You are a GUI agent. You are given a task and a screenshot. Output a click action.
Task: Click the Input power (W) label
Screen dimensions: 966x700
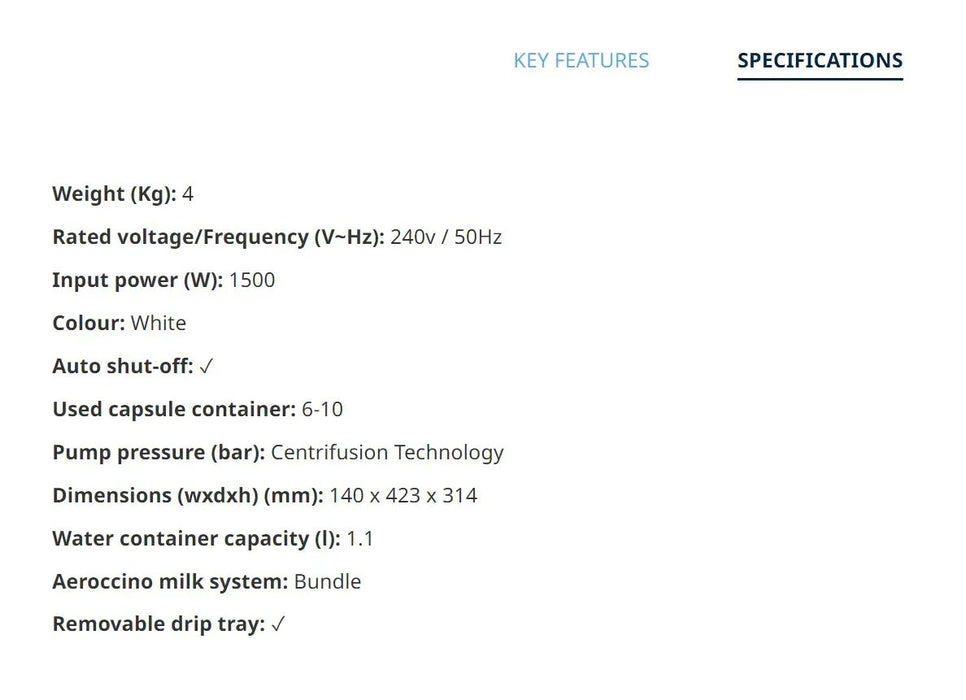click(x=137, y=280)
